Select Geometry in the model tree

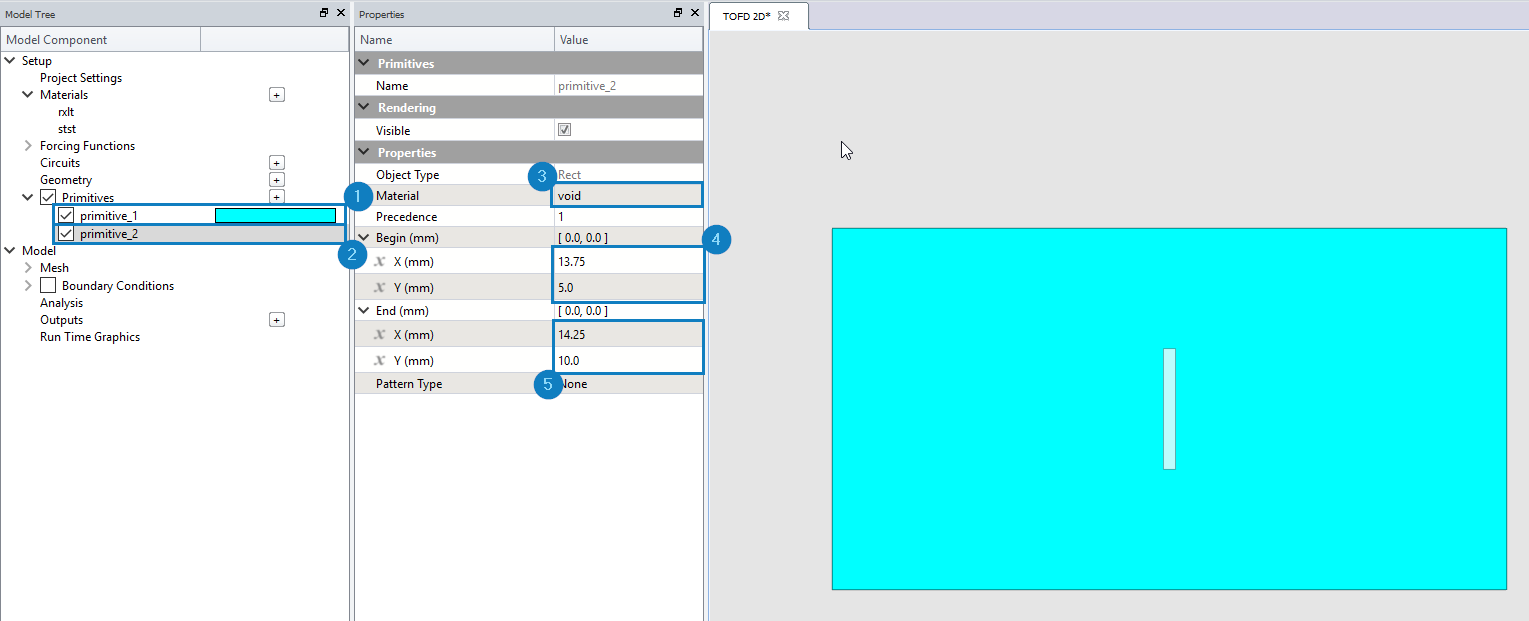(x=66, y=180)
